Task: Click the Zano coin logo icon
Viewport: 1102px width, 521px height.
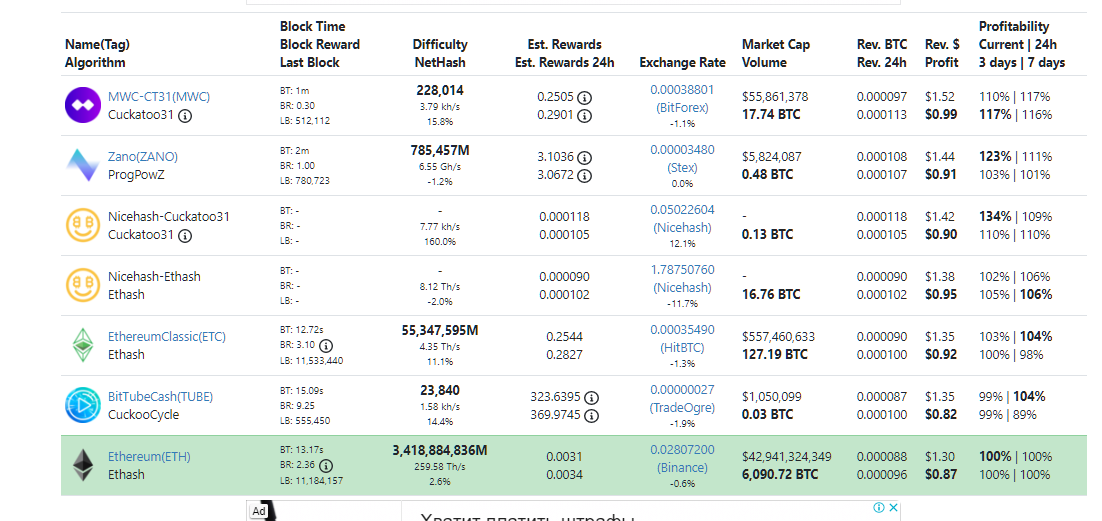Action: pyautogui.click(x=83, y=165)
